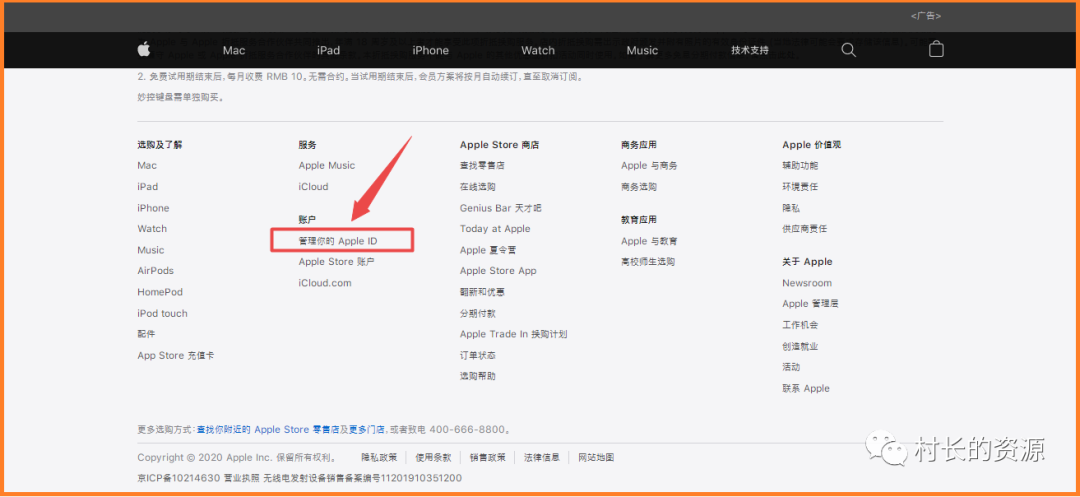Open the search magnifier icon
This screenshot has height=497, width=1080.
pos(849,50)
